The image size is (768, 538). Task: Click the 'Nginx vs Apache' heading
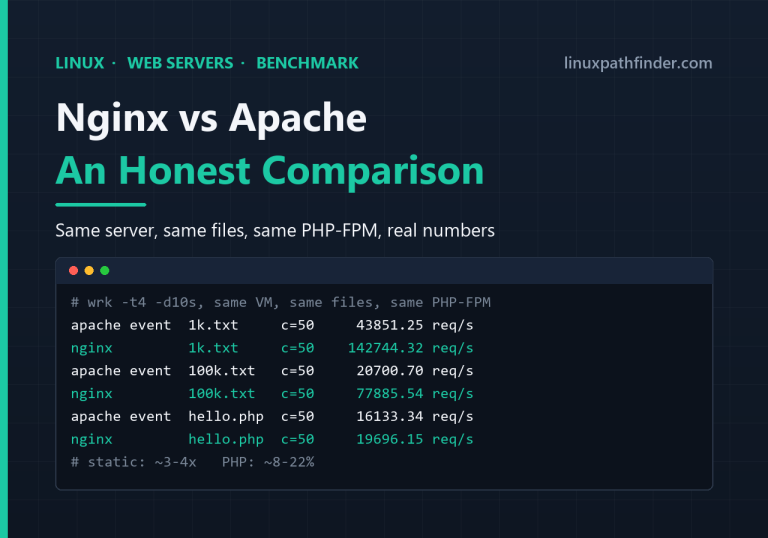[x=211, y=119]
